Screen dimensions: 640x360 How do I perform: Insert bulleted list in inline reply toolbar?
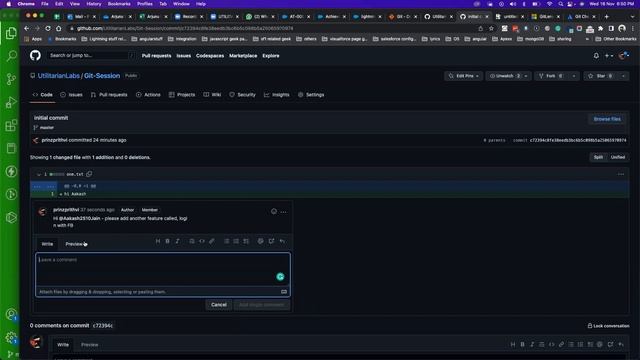[x=227, y=241]
